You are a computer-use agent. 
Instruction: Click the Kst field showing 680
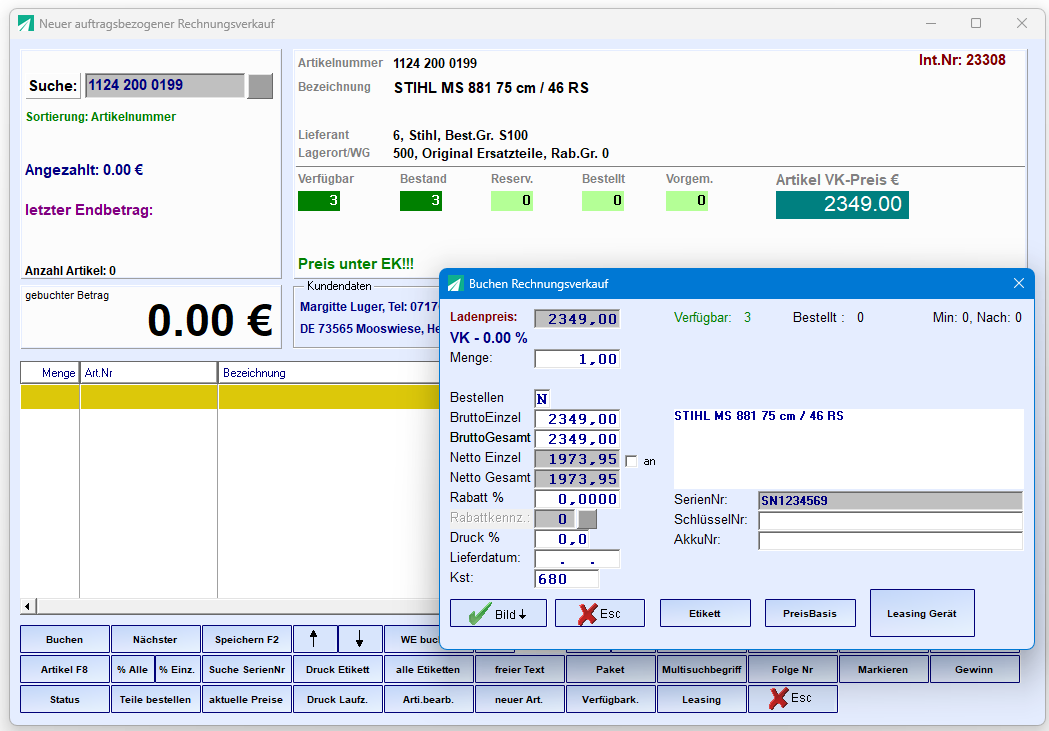click(567, 579)
